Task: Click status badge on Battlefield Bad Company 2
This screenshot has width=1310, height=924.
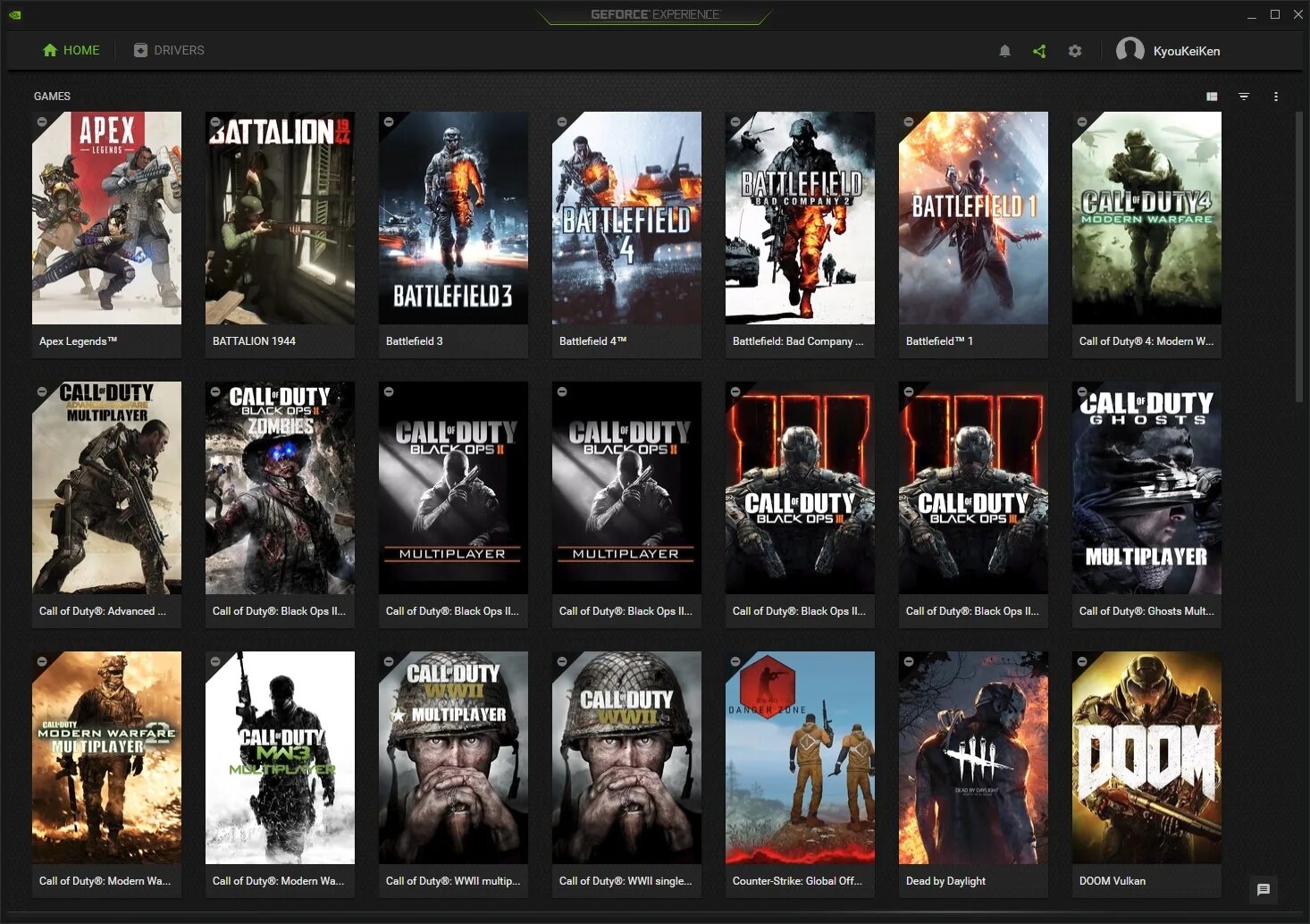Action: click(735, 122)
